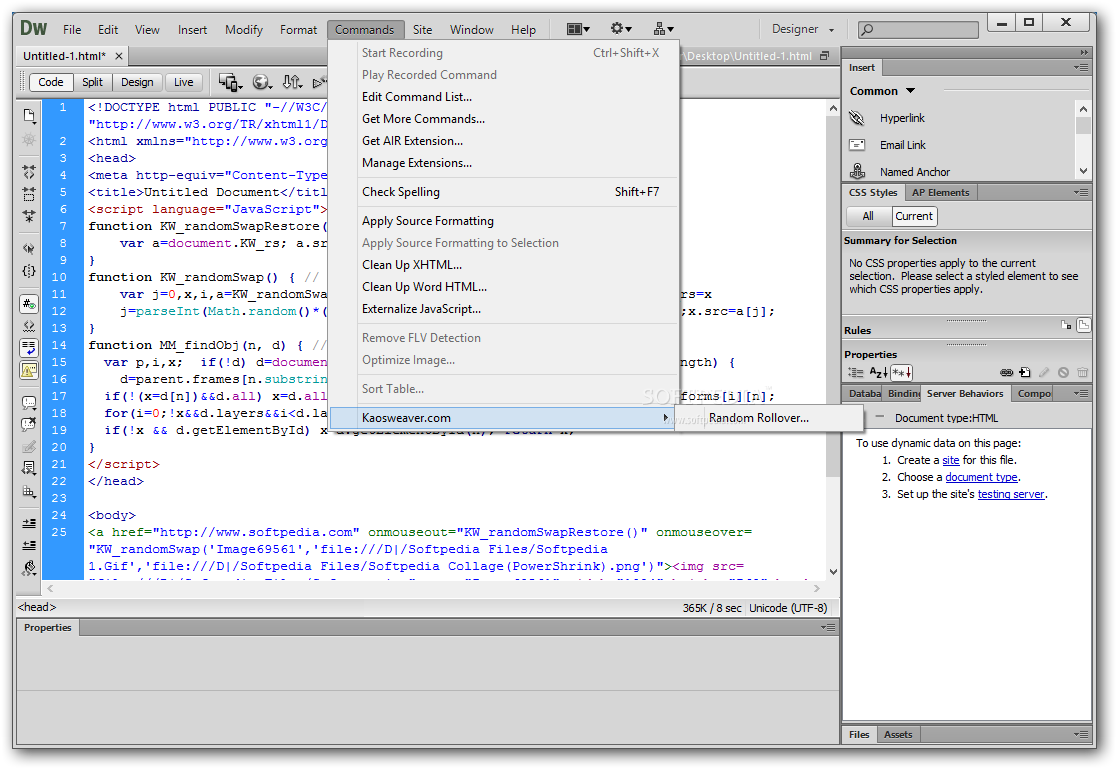This screenshot has width=1117, height=769.
Task: Open the Layout dropdown in application bar
Action: pyautogui.click(x=578, y=29)
